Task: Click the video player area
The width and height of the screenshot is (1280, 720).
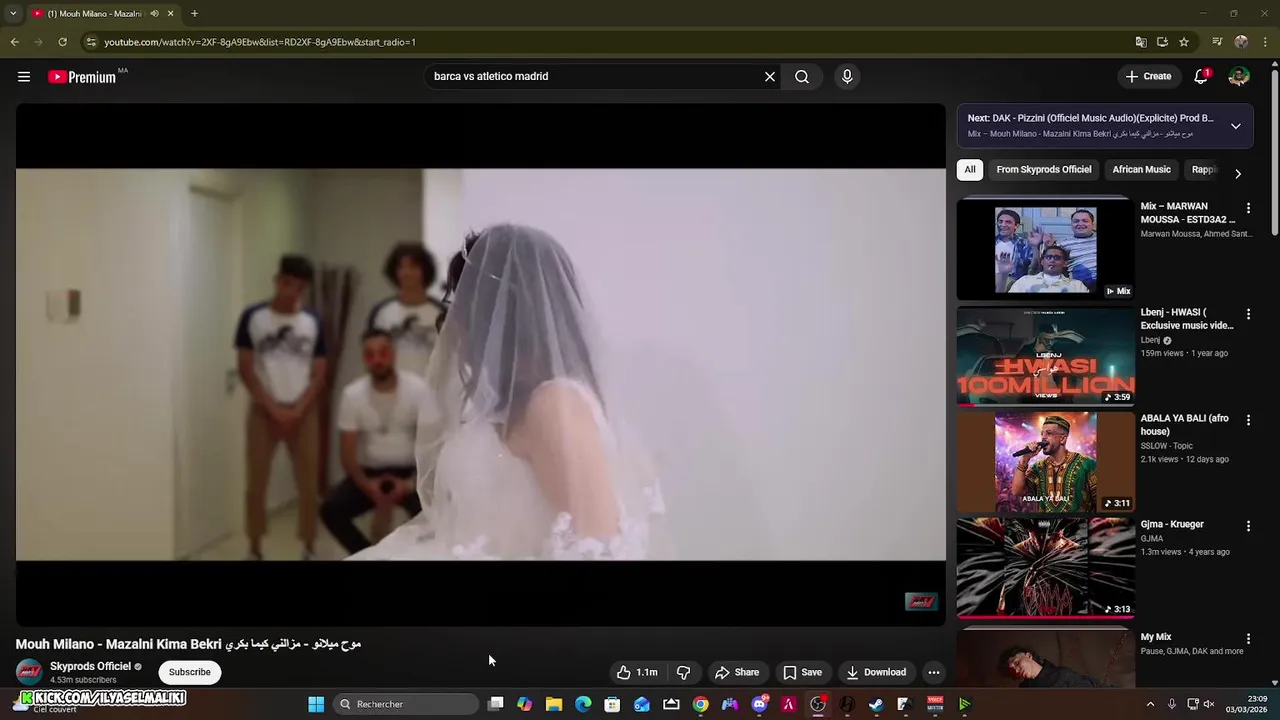Action: tap(480, 364)
